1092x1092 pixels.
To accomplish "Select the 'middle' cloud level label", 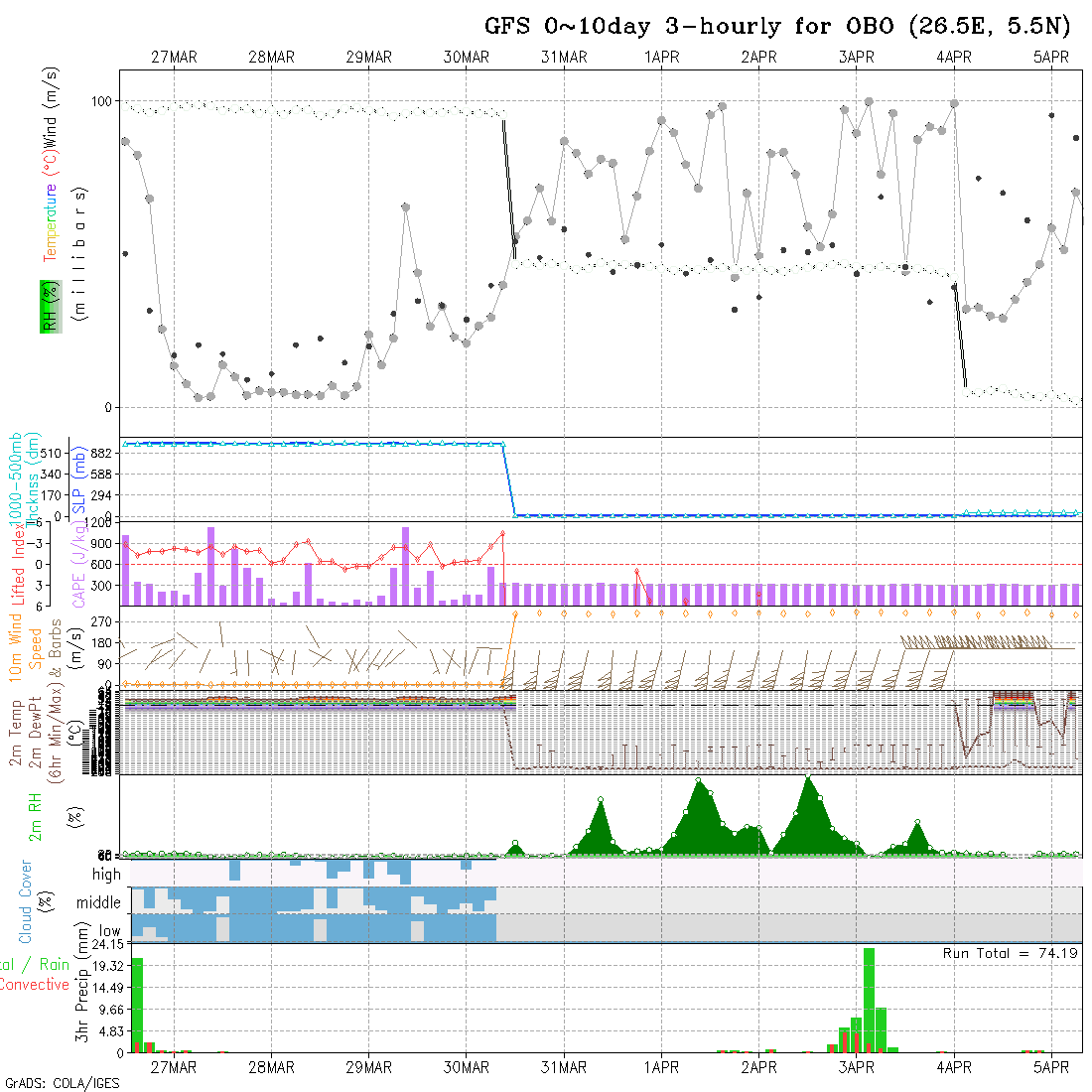I will click(99, 903).
